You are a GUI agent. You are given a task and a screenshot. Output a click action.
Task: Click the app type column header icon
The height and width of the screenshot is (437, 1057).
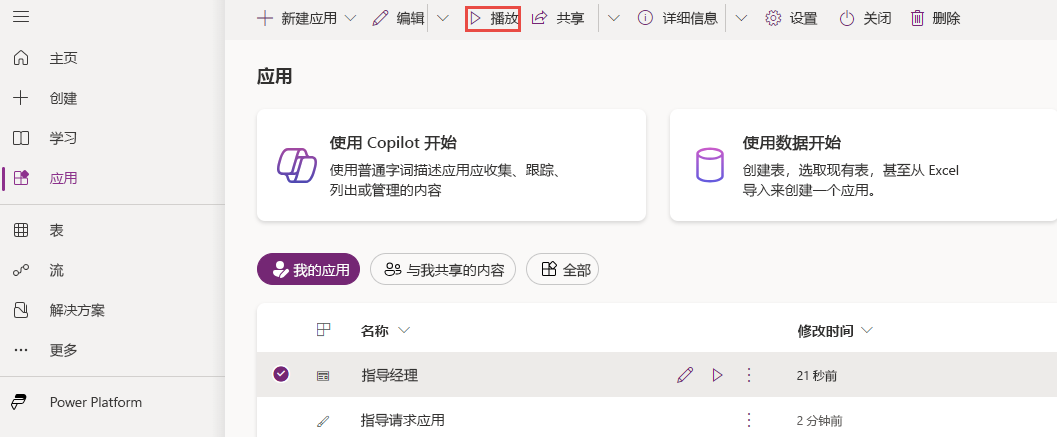tap(324, 329)
